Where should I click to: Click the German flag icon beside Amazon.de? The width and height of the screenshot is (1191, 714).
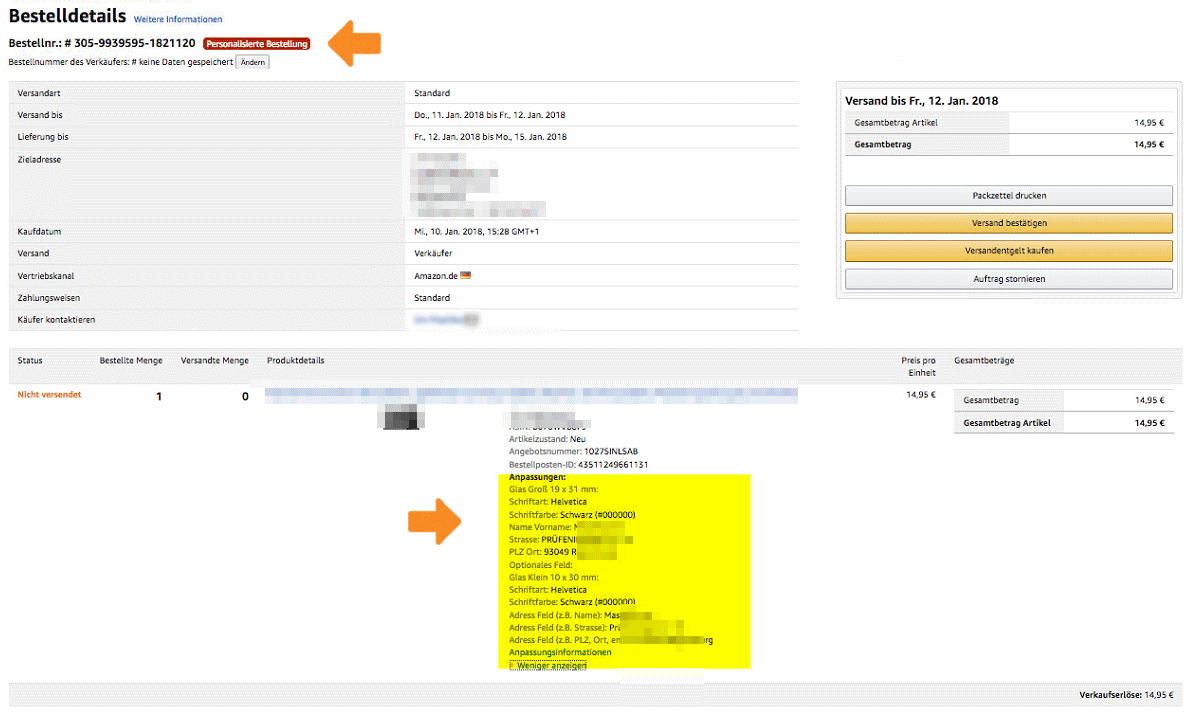coord(465,276)
